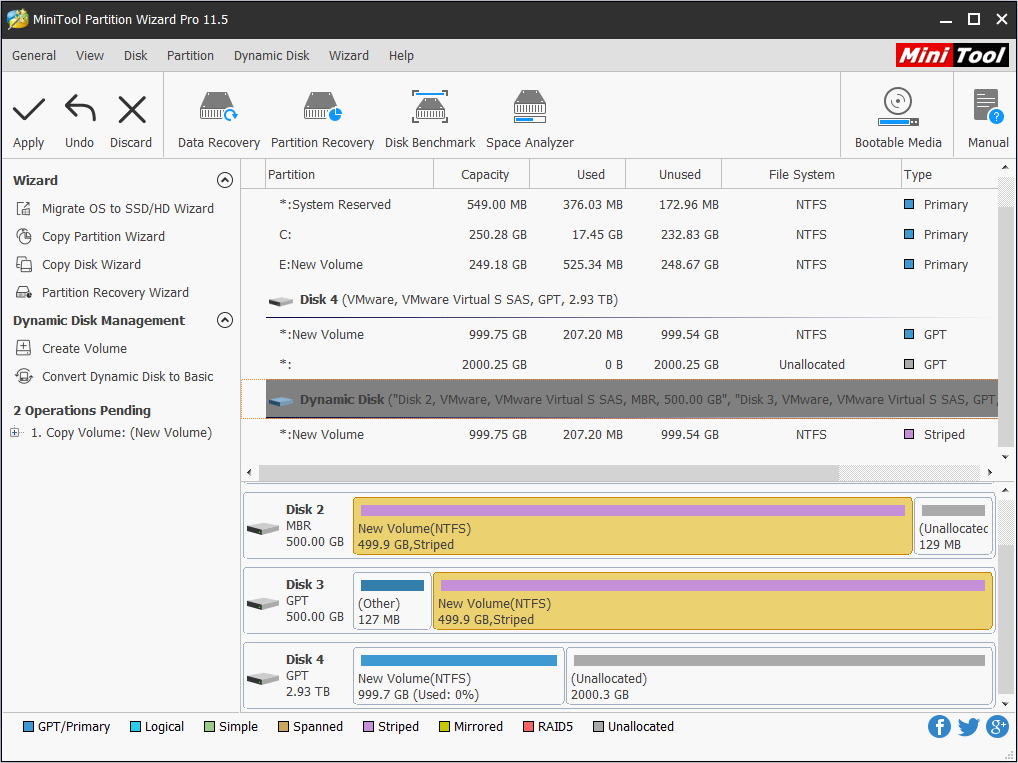Open the Twitter share icon
Image resolution: width=1018 pixels, height=763 pixels.
point(968,727)
